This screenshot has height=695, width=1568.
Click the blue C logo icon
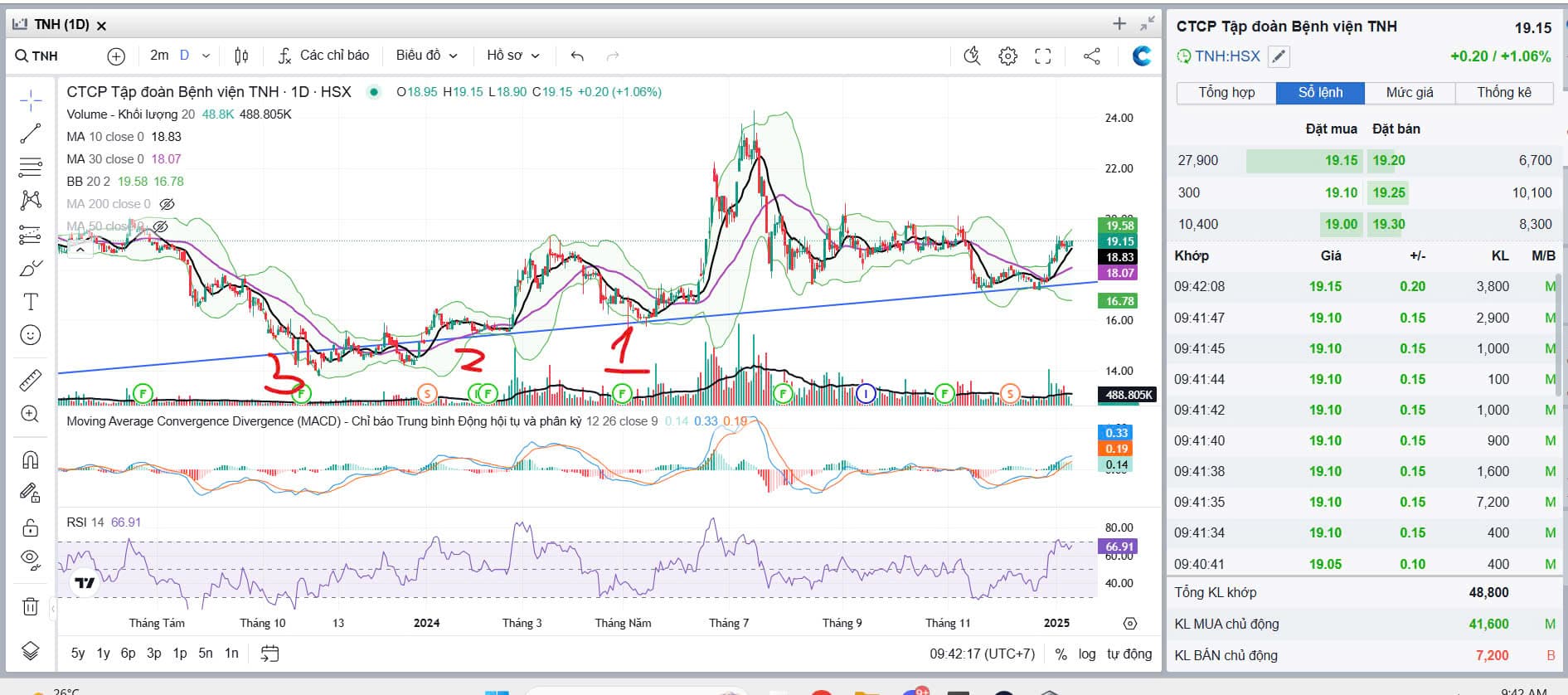click(1142, 56)
